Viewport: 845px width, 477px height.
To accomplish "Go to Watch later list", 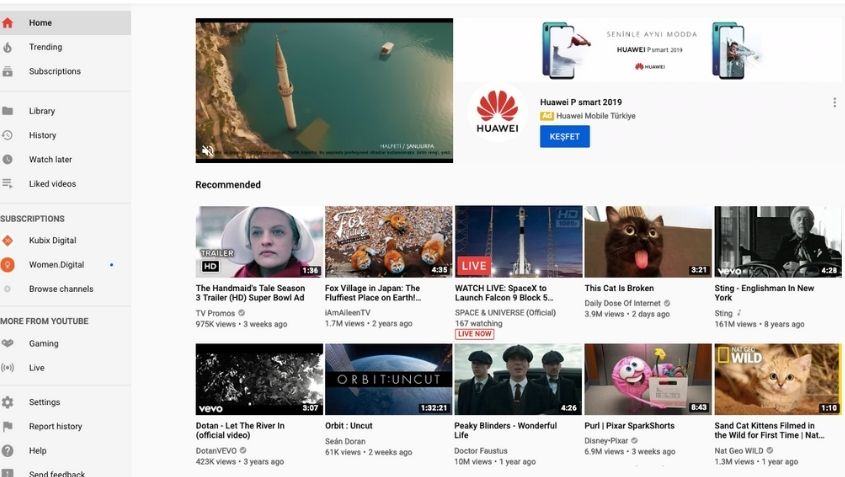I will (65, 160).
